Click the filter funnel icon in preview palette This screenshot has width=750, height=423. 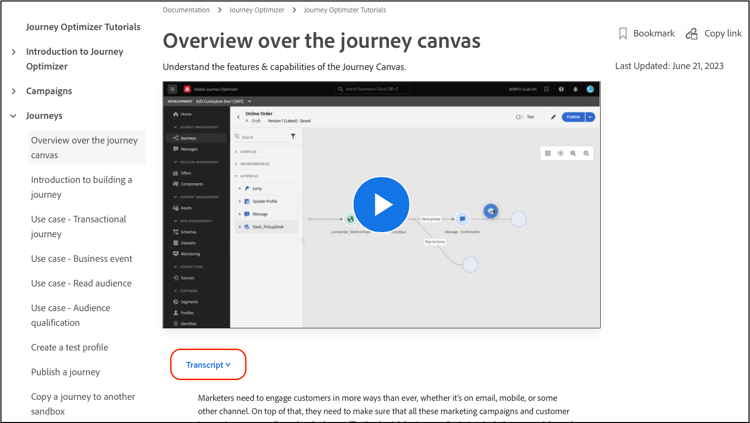(293, 136)
